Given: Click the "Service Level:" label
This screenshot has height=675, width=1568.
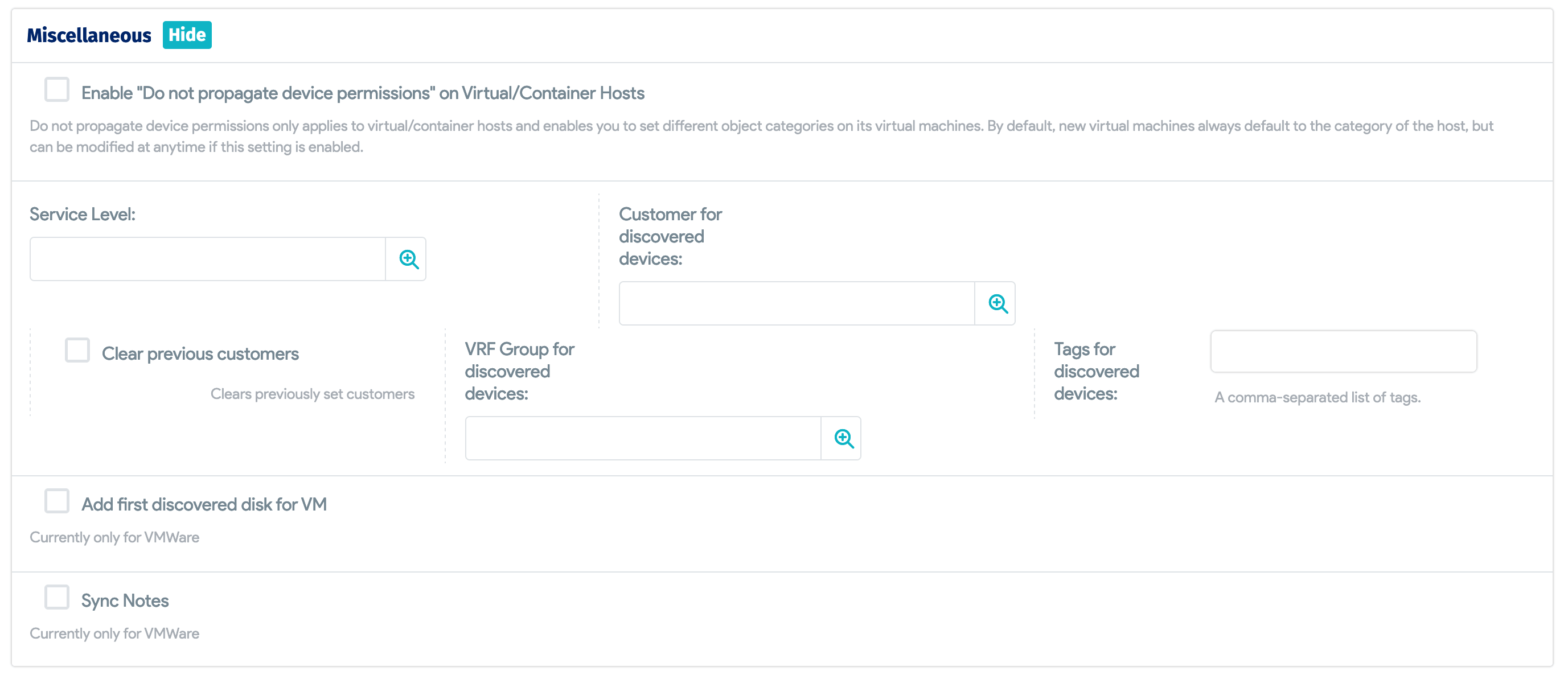Looking at the screenshot, I should (x=82, y=214).
